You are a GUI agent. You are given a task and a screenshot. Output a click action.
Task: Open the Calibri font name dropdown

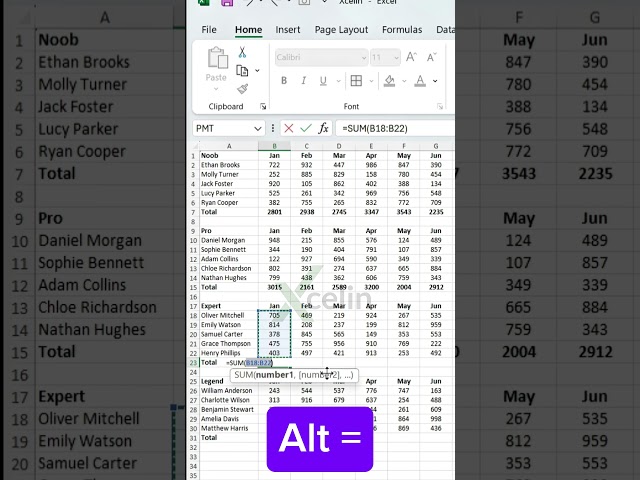364,58
